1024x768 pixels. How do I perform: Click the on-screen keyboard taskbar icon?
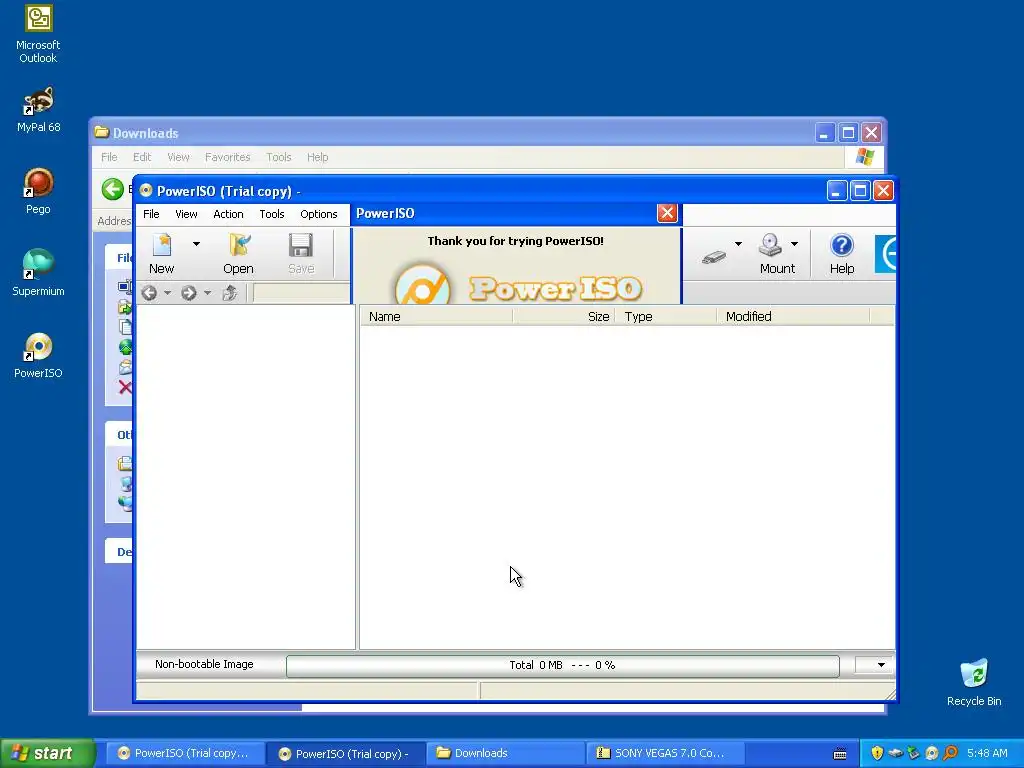[840, 754]
